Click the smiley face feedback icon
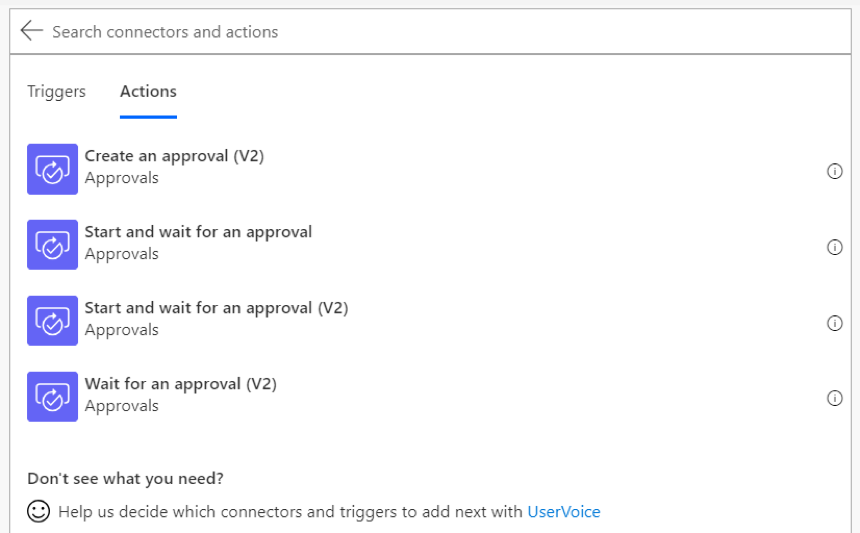 pos(38,511)
